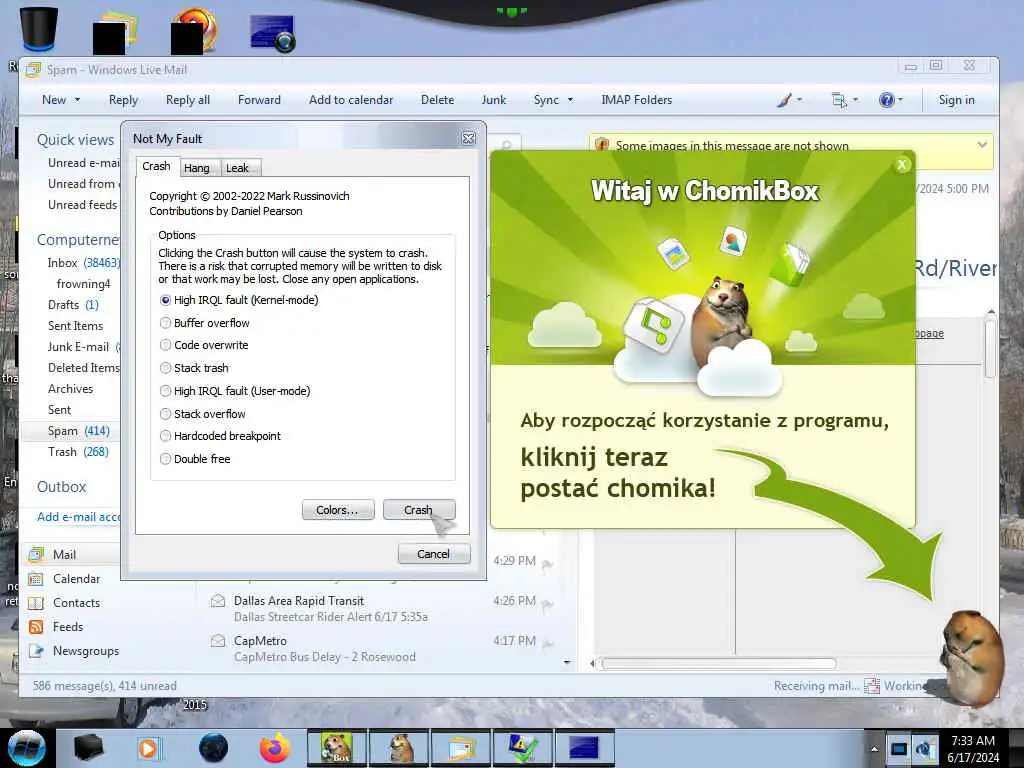This screenshot has height=768, width=1024.
Task: Click Add e-mail account link
Action: pyautogui.click(x=78, y=517)
